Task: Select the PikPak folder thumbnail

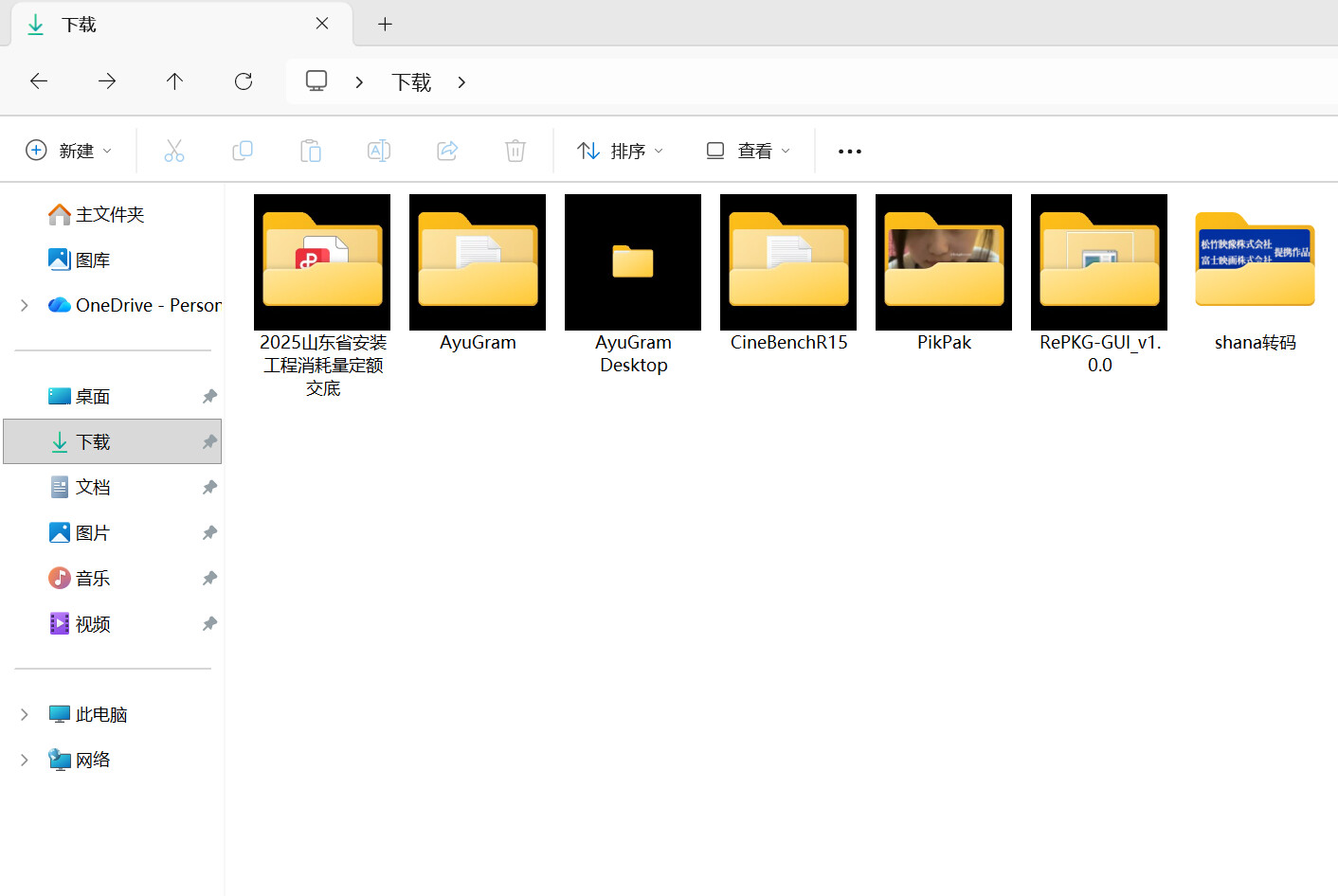Action: (944, 262)
